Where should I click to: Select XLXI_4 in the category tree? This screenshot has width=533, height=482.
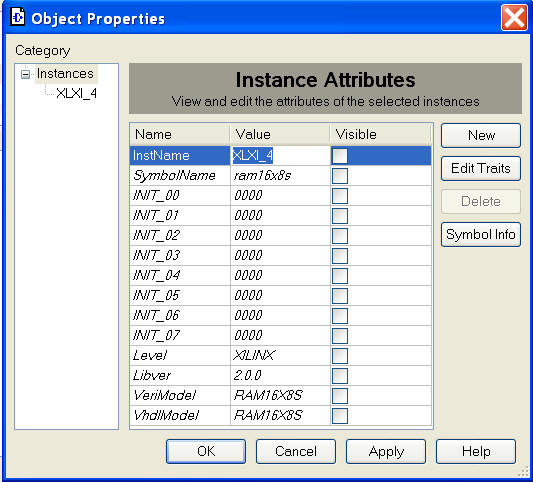(76, 93)
